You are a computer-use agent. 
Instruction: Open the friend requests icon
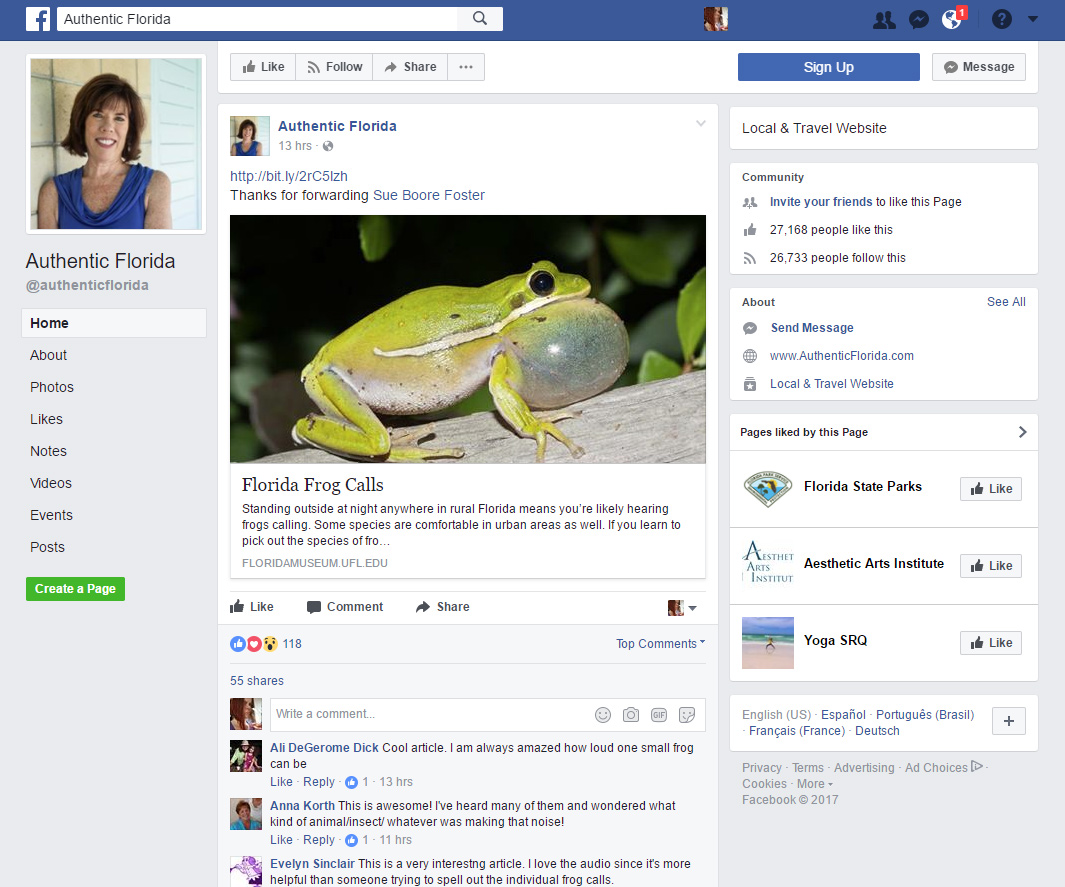884,20
